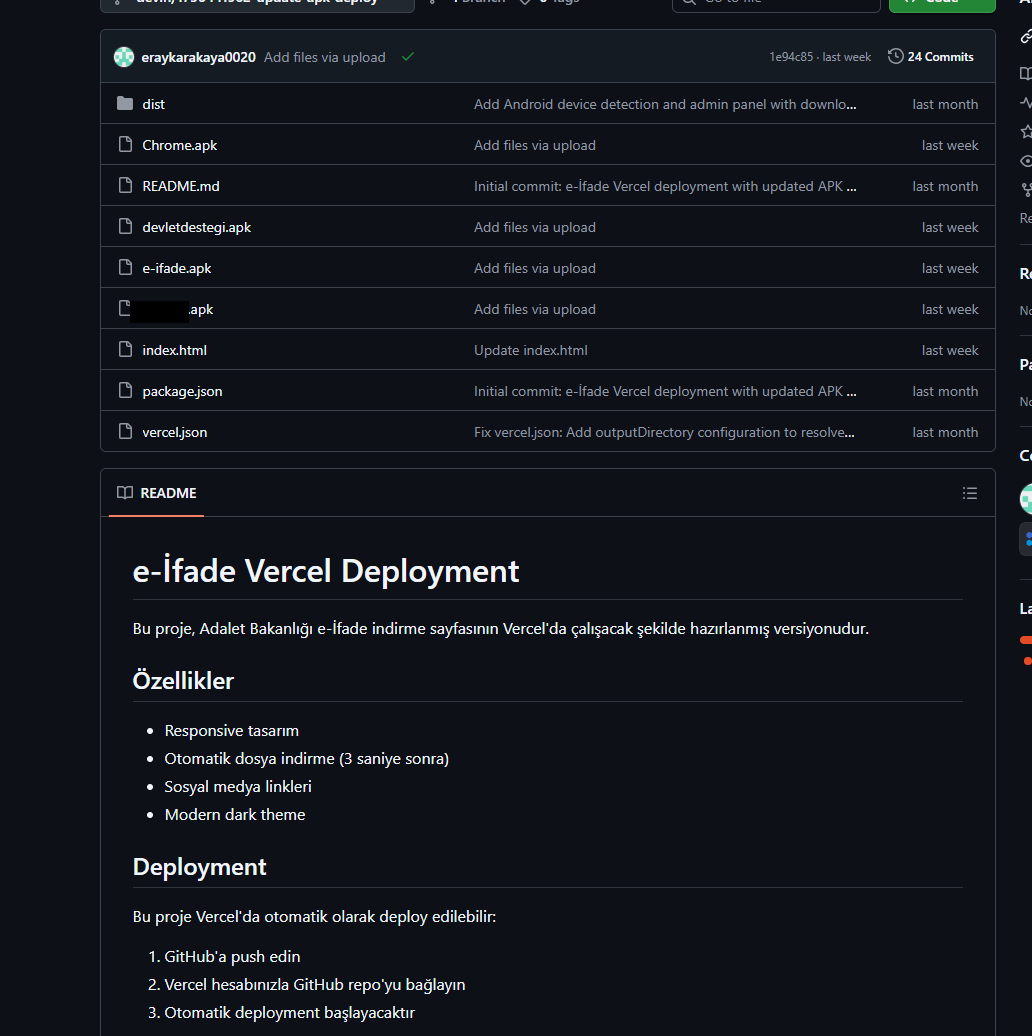Open the README table of contents icon

click(969, 493)
